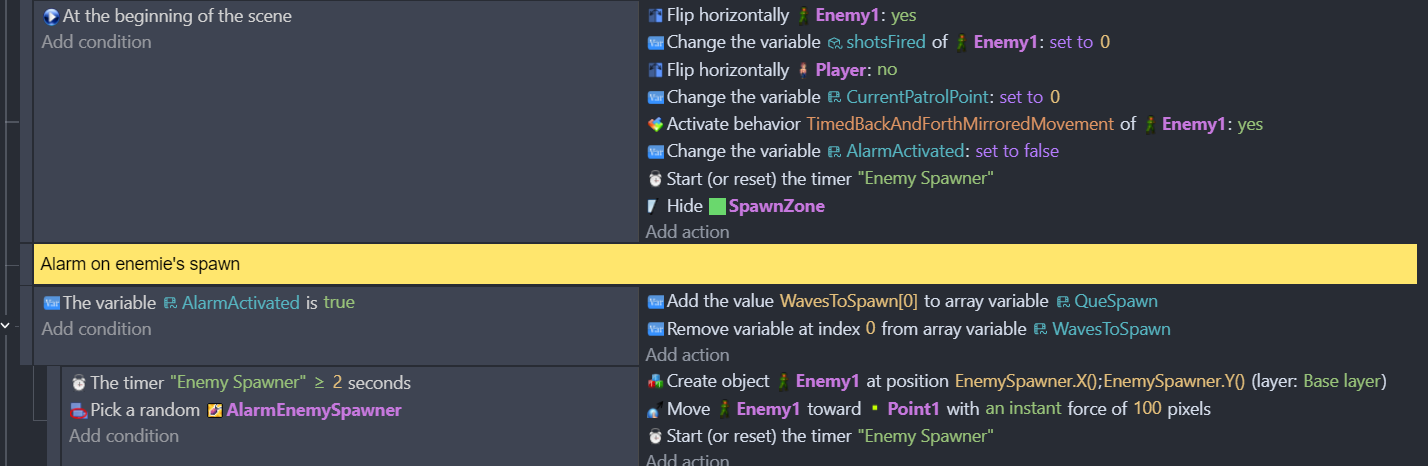The image size is (1428, 466).
Task: Click 'Add condition' under 'At the beginning of the scene'
Action: tap(96, 42)
